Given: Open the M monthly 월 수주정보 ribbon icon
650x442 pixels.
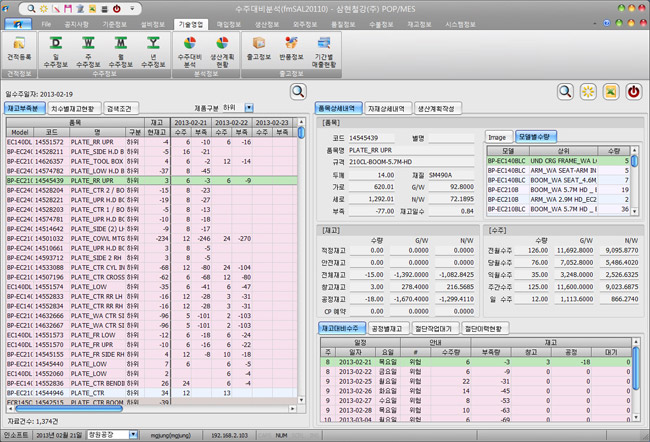Looking at the screenshot, I should 121,52.
